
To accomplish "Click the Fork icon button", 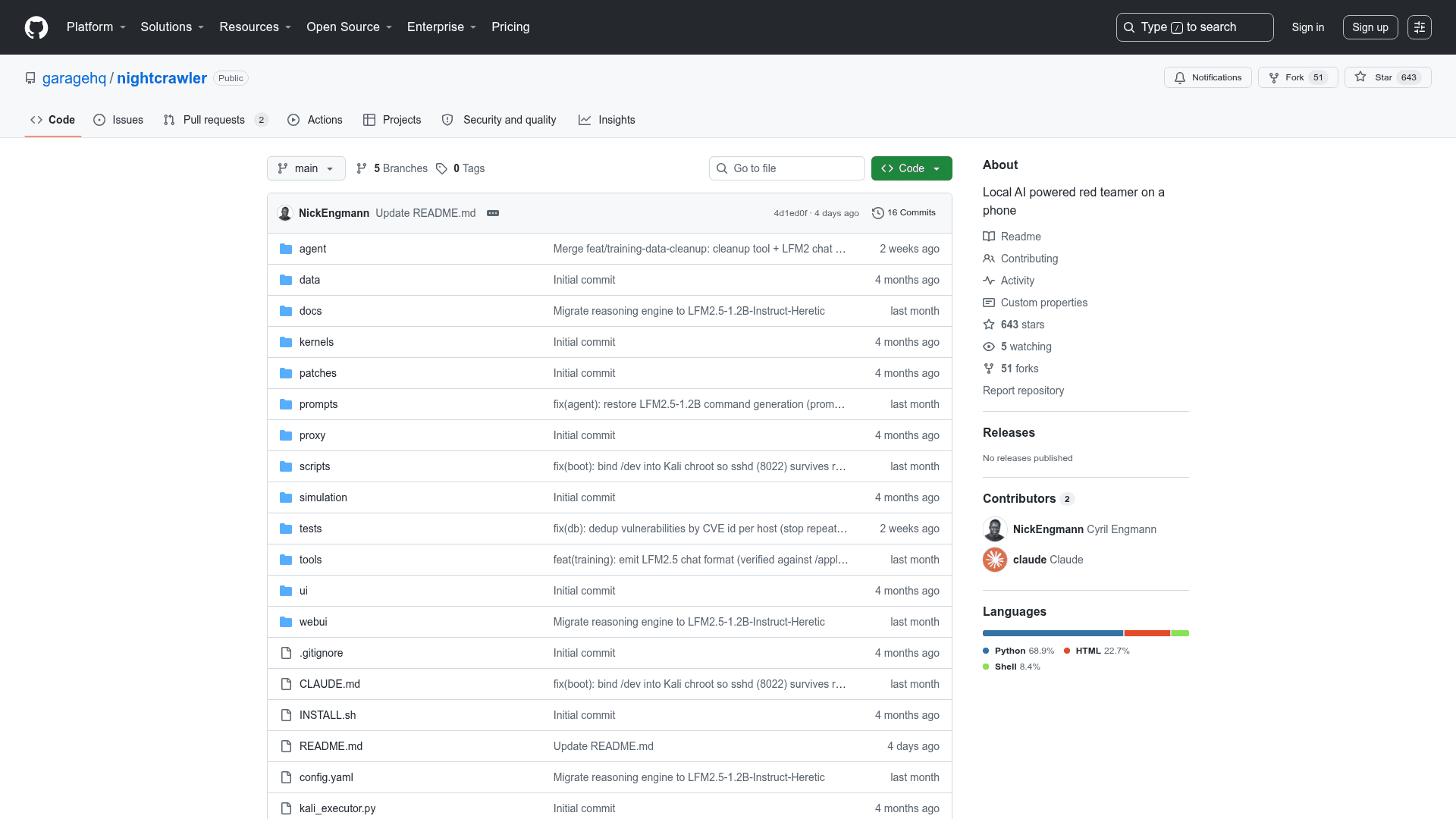I will 1274,77.
